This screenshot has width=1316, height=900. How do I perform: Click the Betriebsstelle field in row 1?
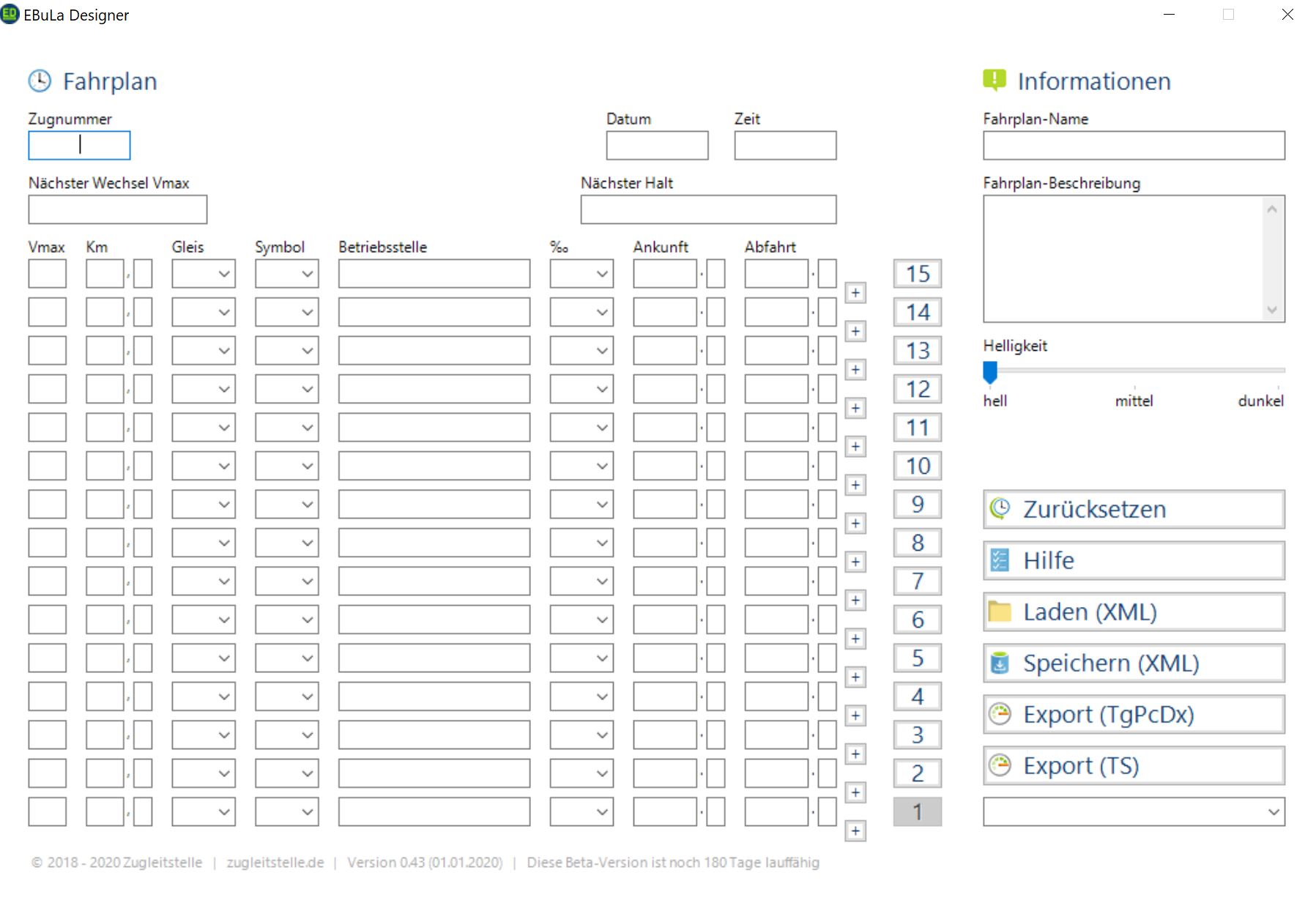pyautogui.click(x=434, y=812)
